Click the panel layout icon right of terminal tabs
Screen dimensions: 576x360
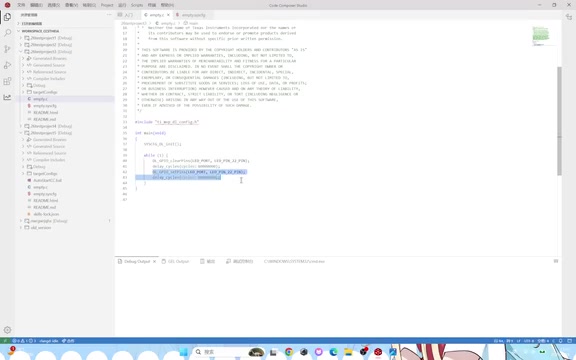tap(556, 261)
